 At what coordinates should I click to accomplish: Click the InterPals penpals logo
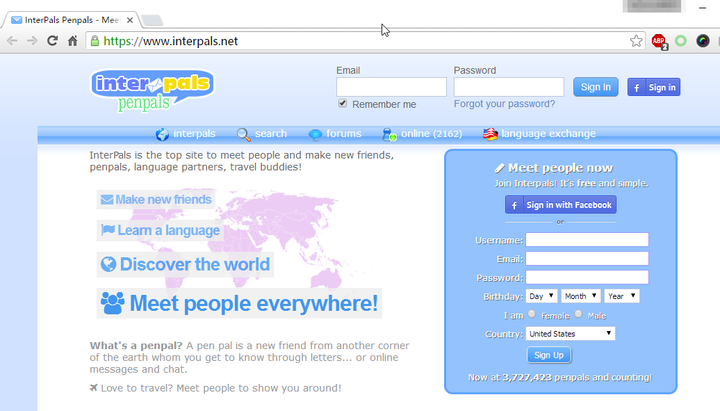tap(152, 90)
